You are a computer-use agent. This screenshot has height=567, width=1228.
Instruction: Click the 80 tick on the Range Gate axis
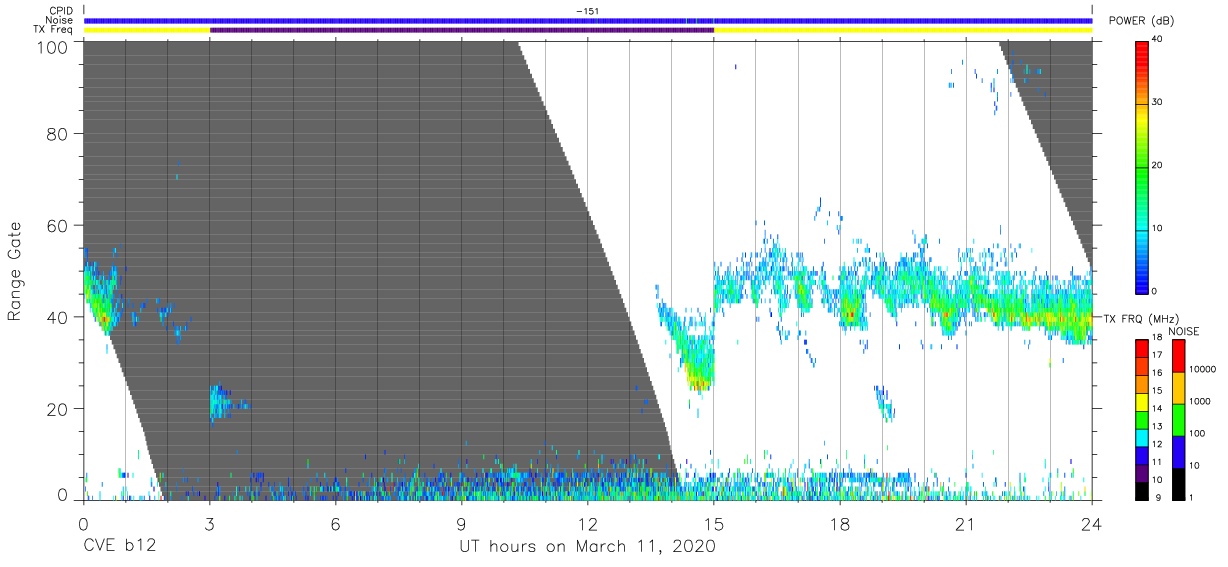[x=57, y=133]
